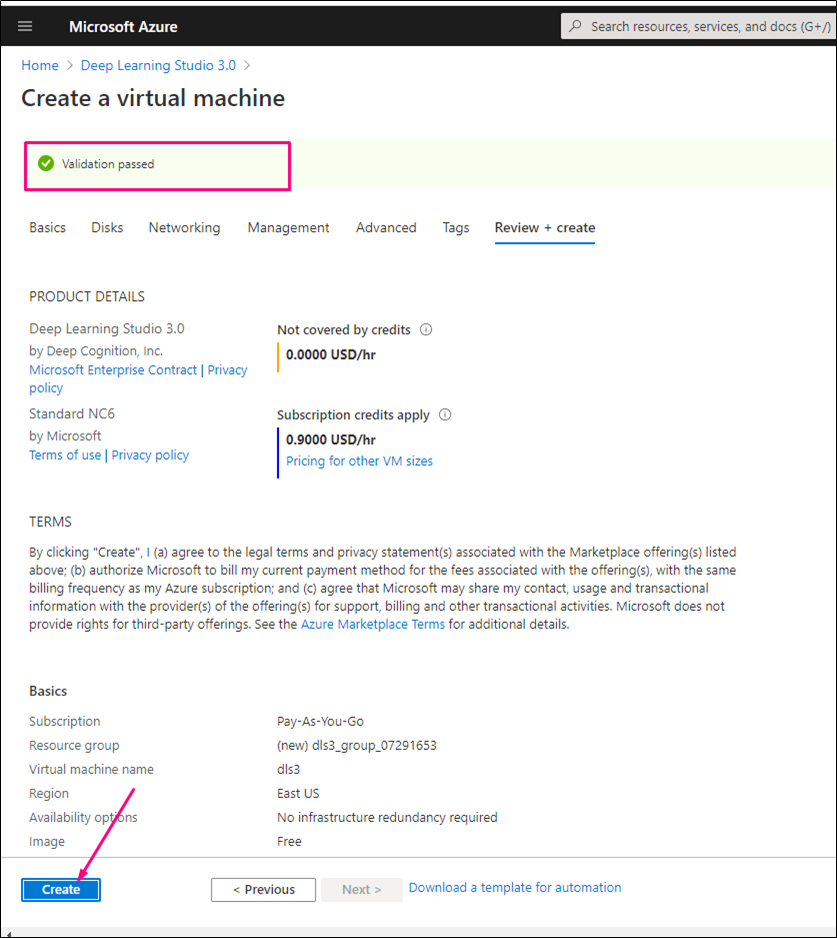Click No infrastructure redundancy required value

coord(387,817)
